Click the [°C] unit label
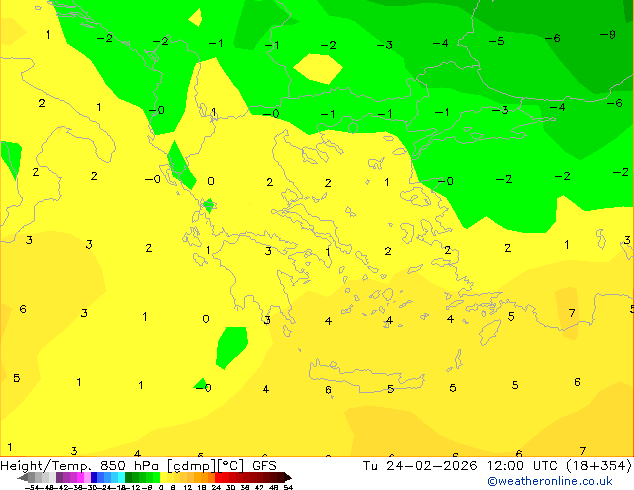 230,466
